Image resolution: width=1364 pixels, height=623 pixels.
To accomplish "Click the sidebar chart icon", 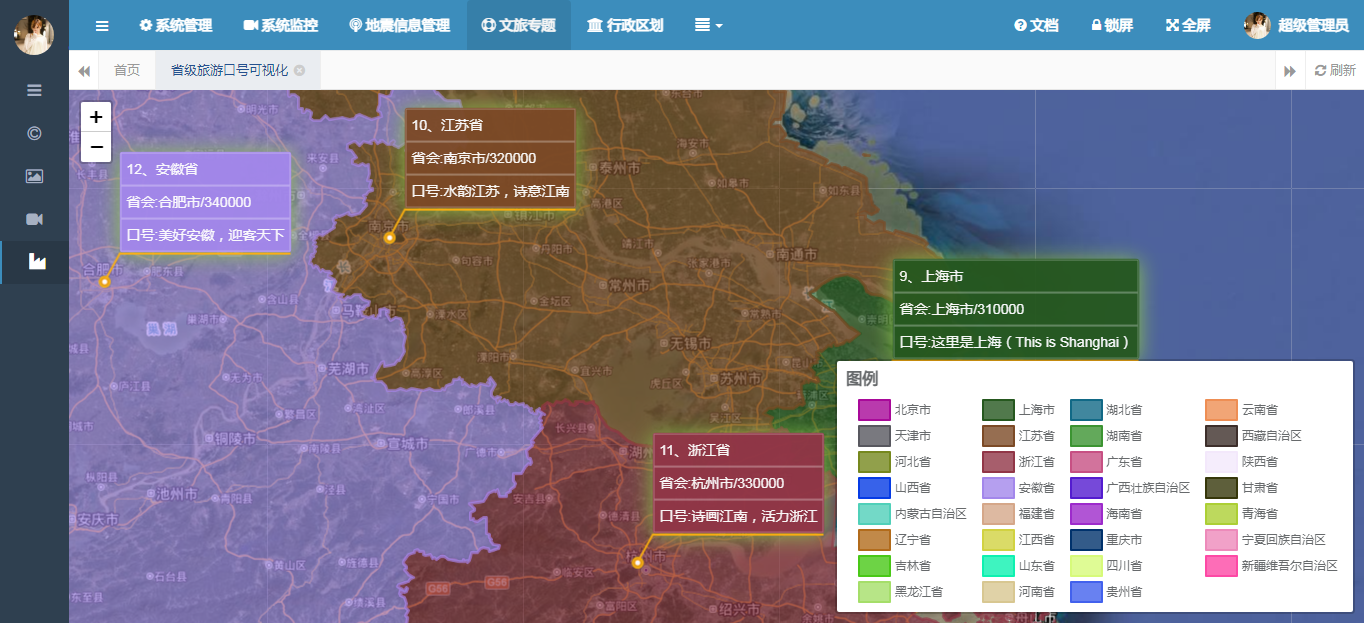I will (36, 262).
